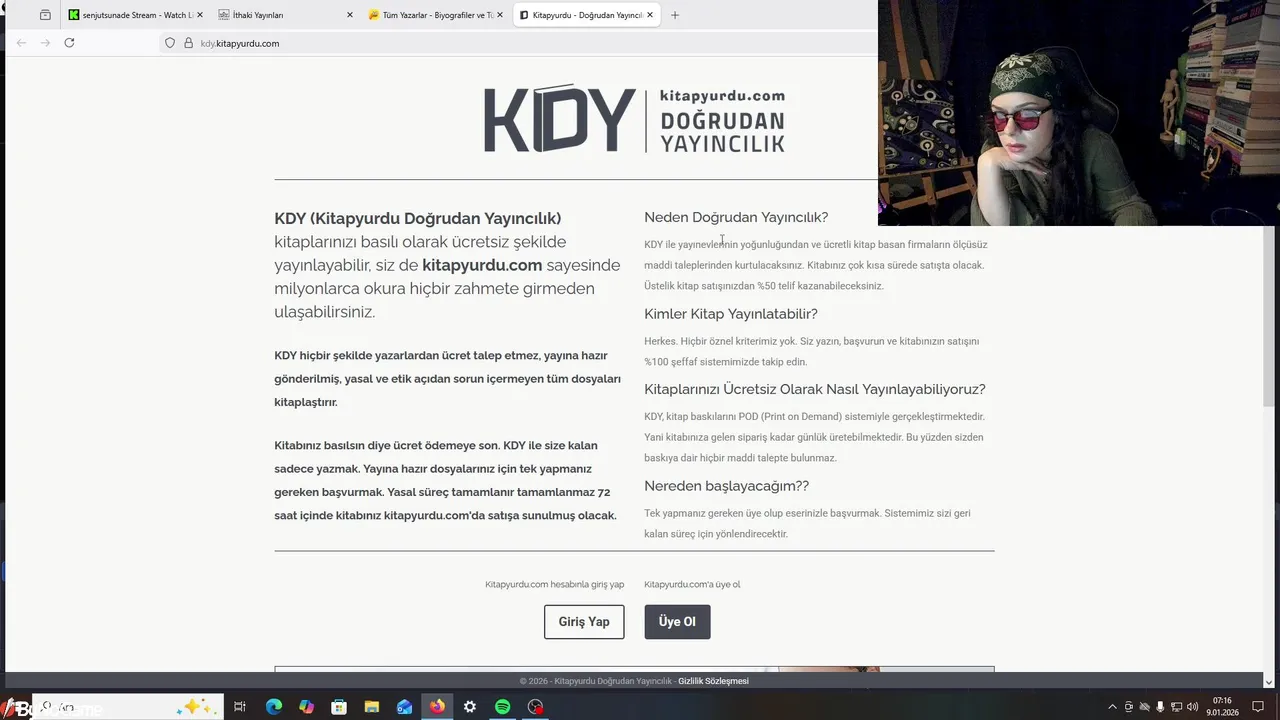
Task: Click the text Kitapyurdu.com'a üye ol
Action: pyautogui.click(x=692, y=585)
